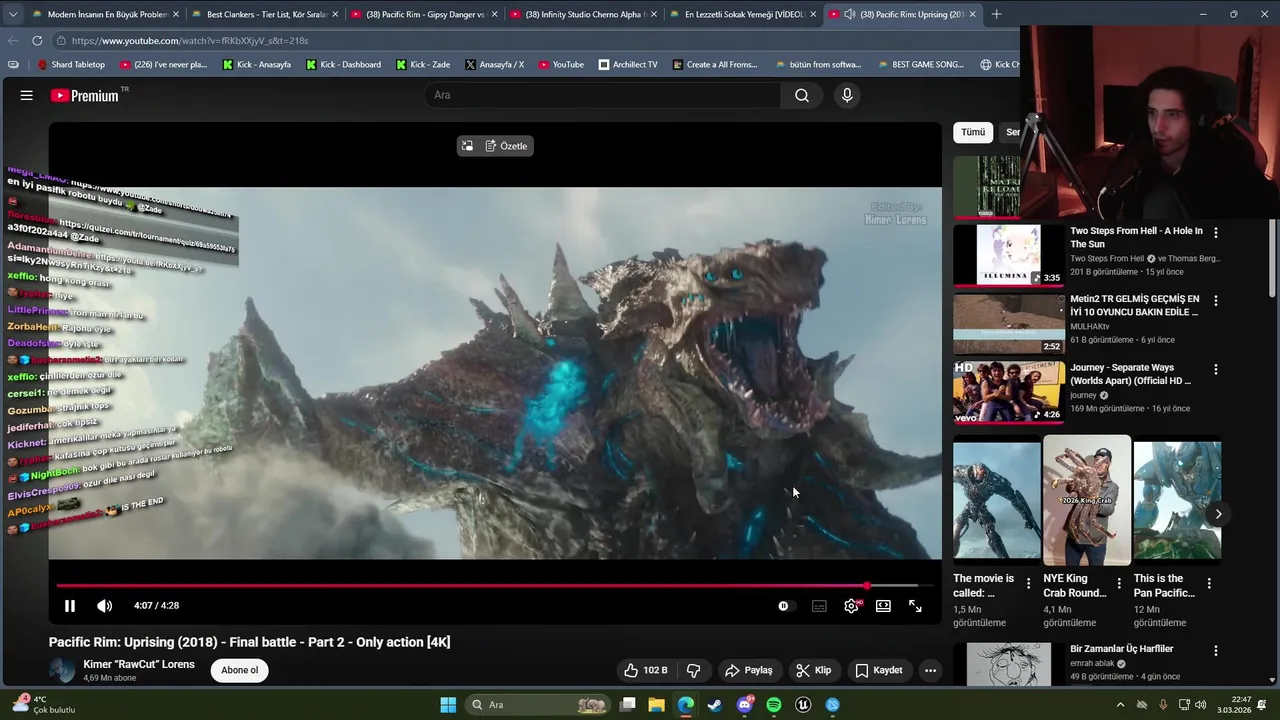This screenshot has height=720, width=1280.
Task: Open 'Shard Tabletop' bookmark
Action: (71, 64)
